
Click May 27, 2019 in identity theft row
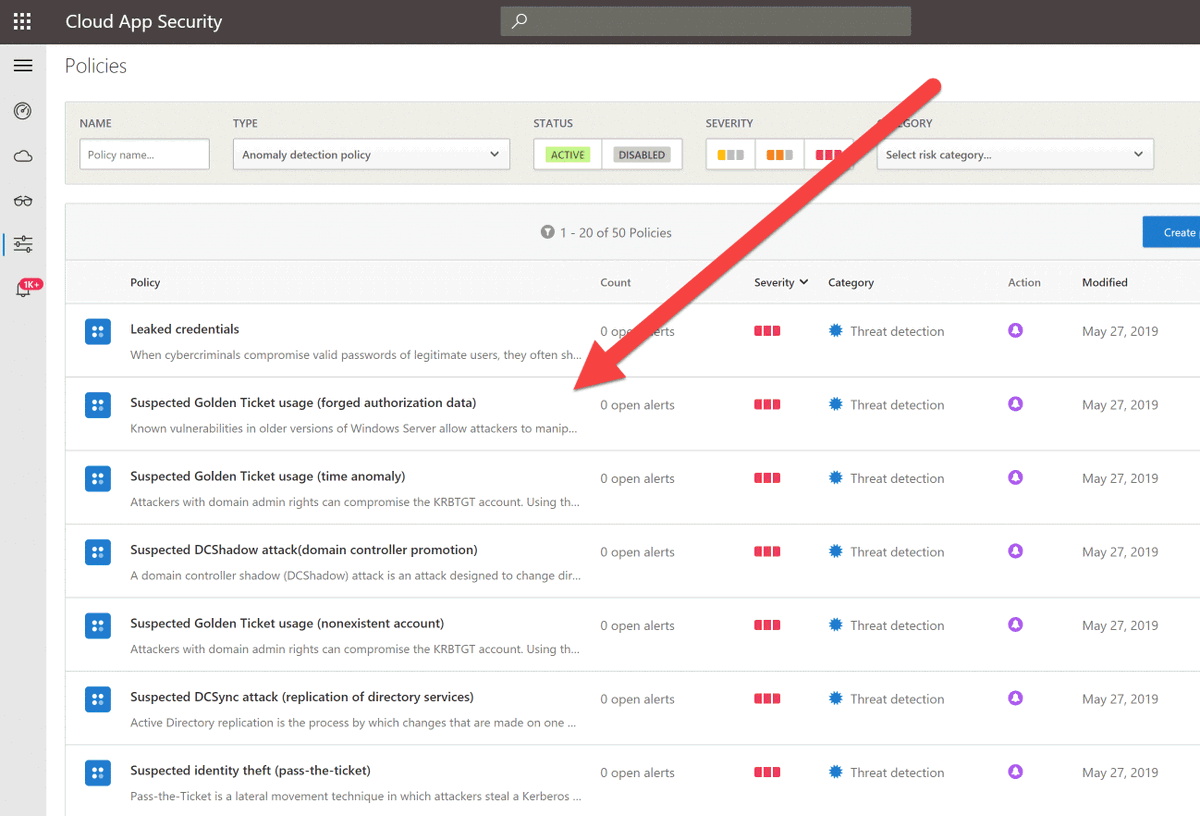[x=1120, y=772]
